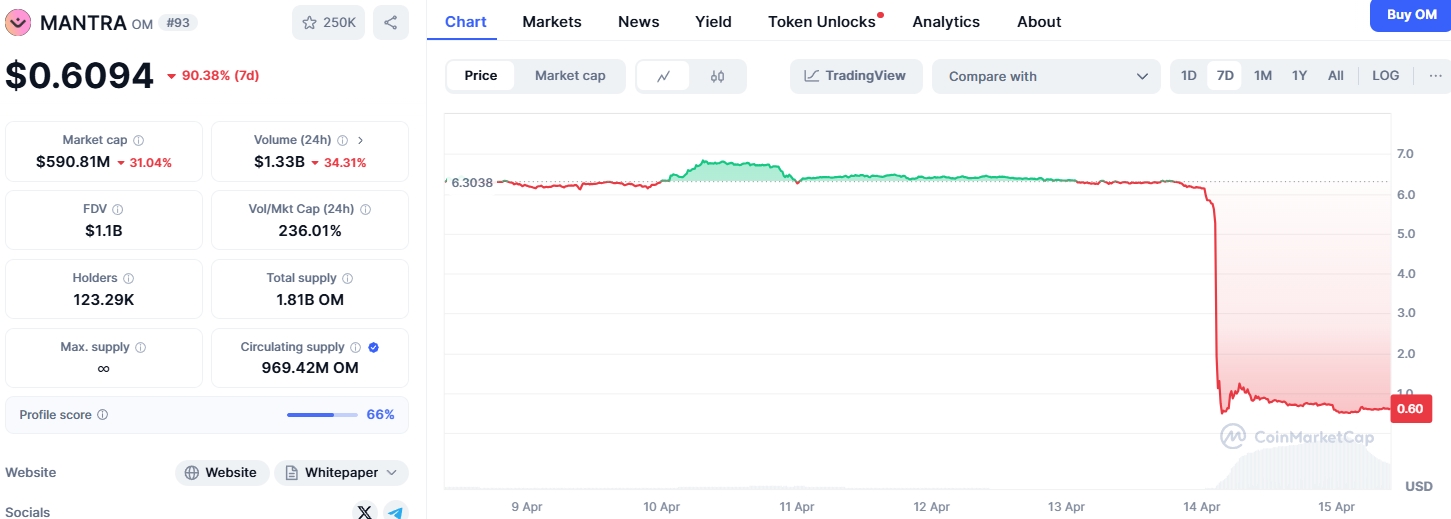Click the 0.60 current price label
The image size is (1451, 519).
pos(1410,408)
